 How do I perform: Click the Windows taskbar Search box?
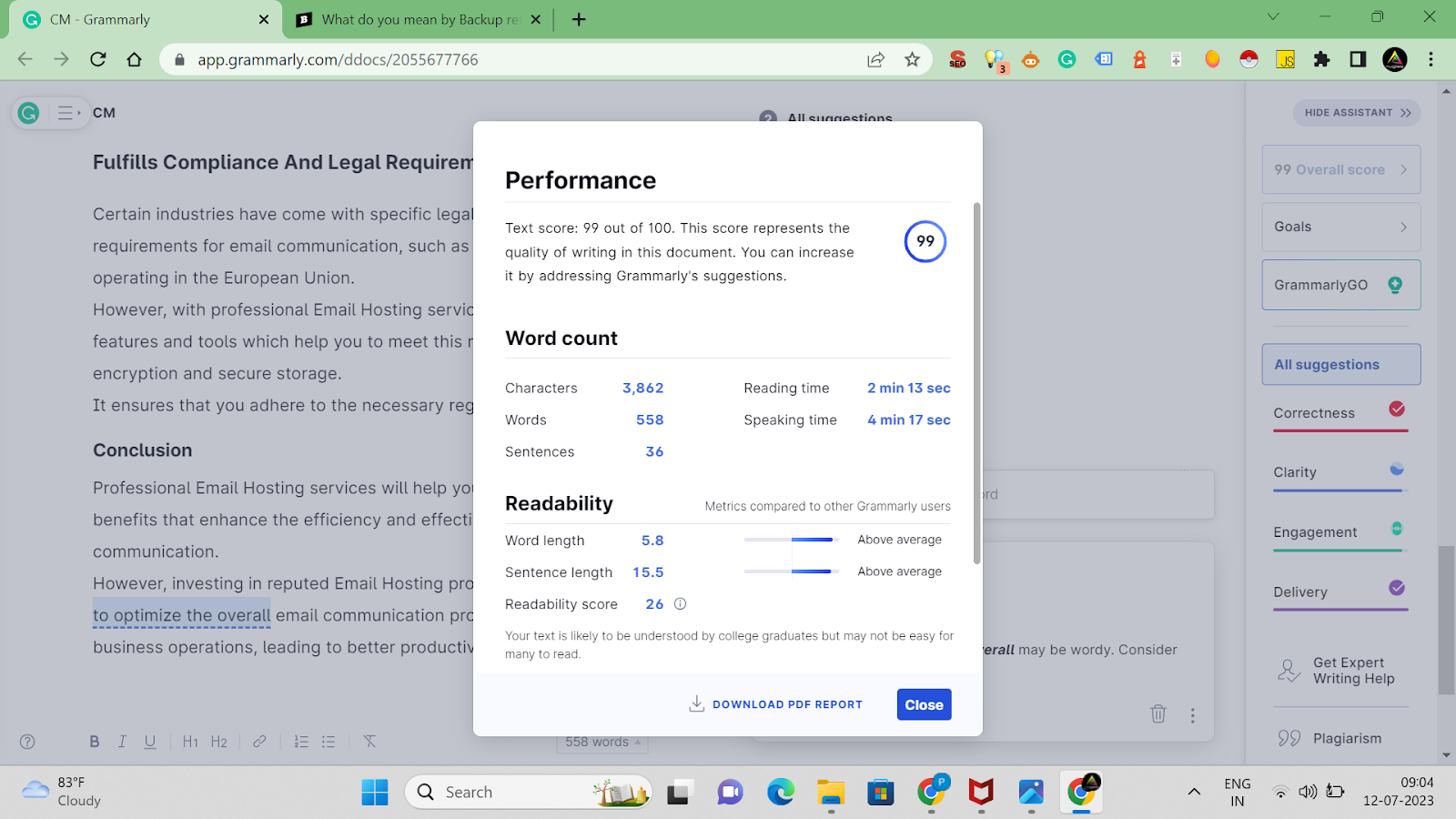coord(528,792)
